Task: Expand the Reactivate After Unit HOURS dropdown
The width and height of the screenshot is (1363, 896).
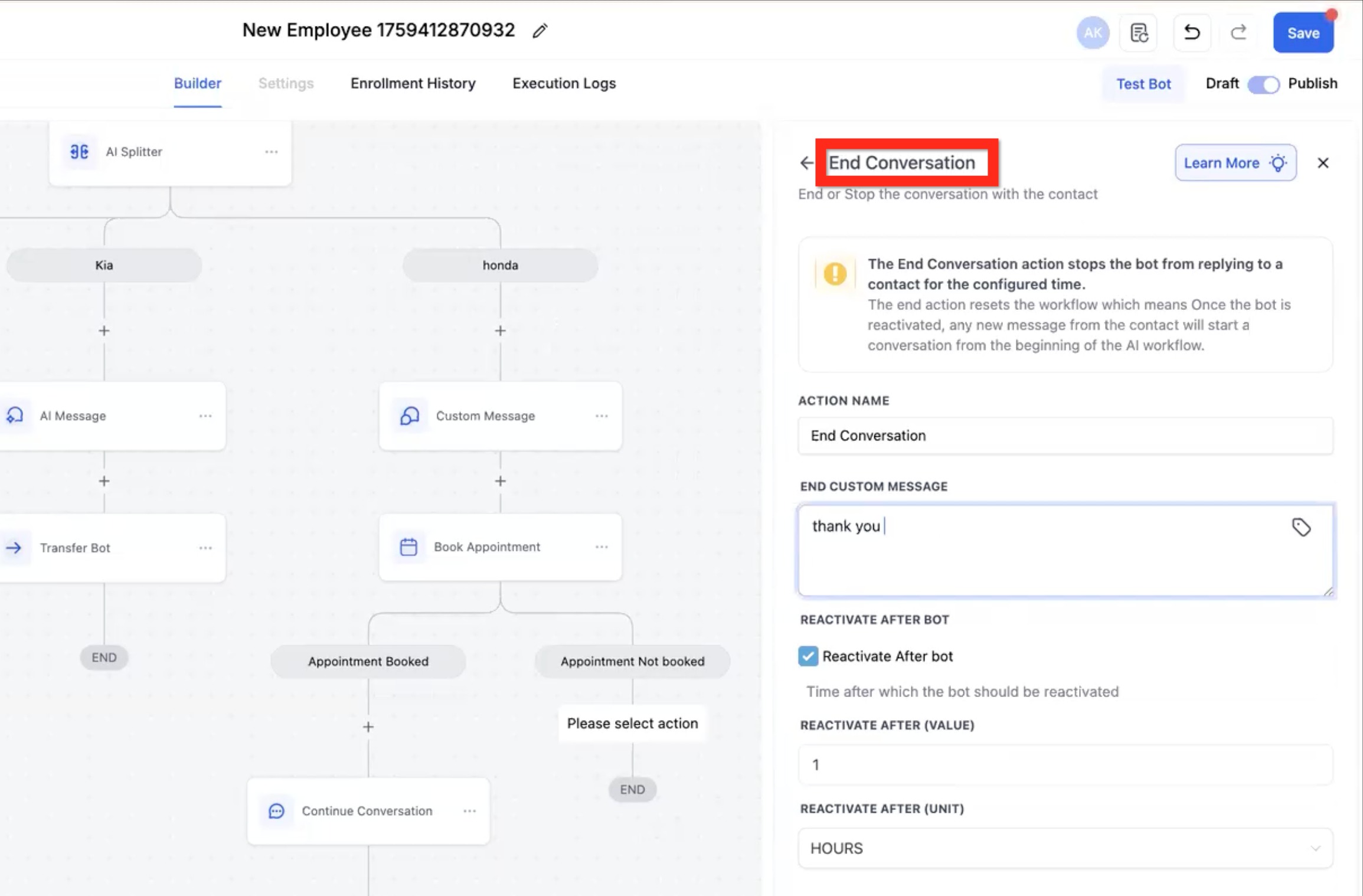Action: [x=1065, y=848]
